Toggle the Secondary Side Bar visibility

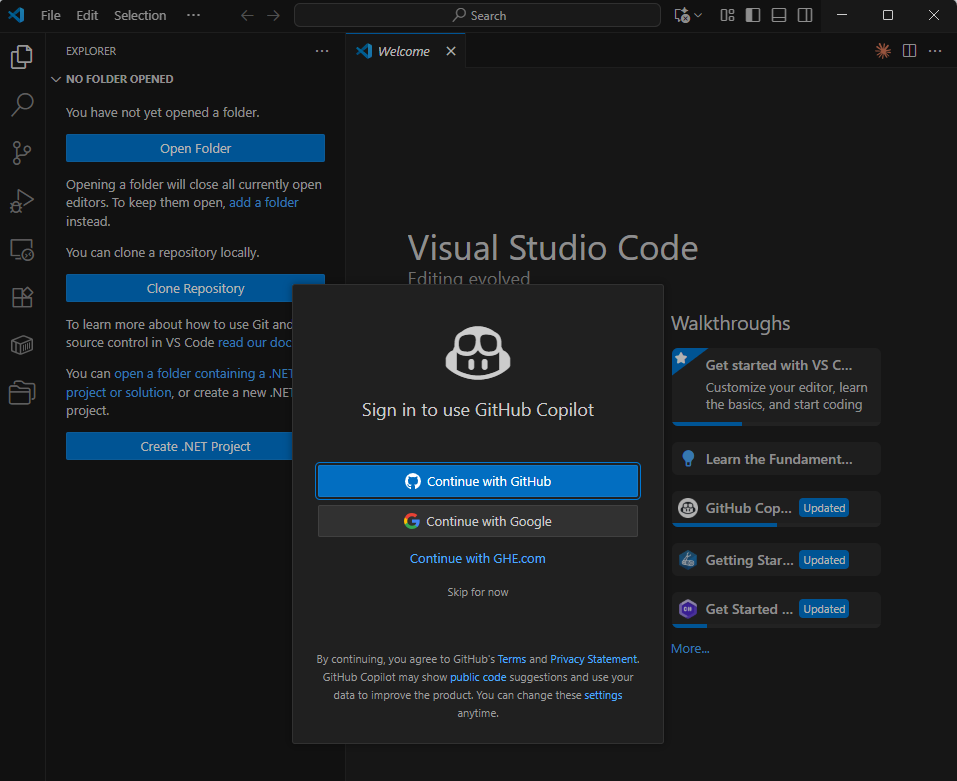pyautogui.click(x=805, y=15)
